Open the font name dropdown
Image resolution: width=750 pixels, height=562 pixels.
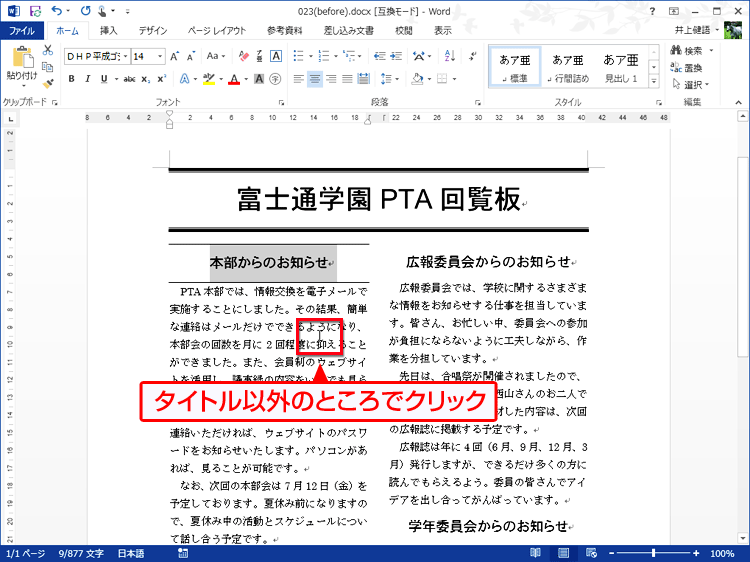tap(126, 56)
